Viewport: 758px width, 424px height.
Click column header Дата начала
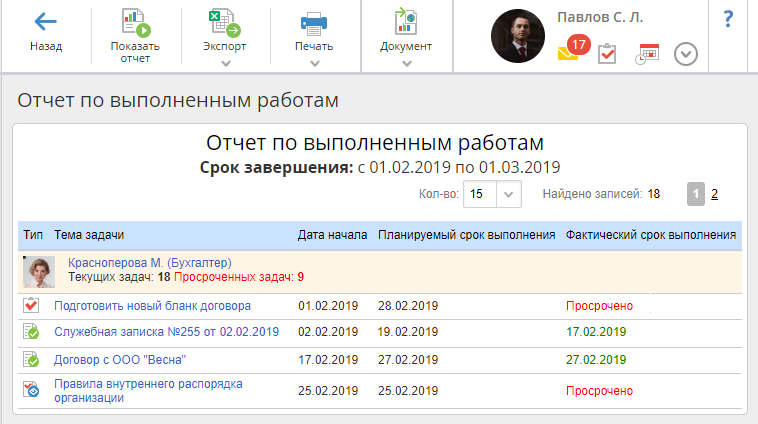332,235
